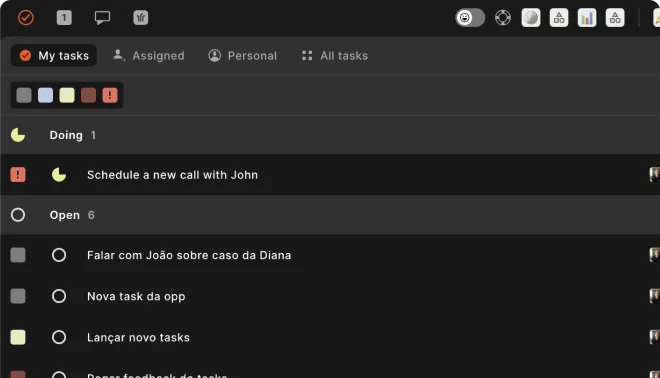Open the chat bubble comments icon
Viewport: 660px width, 378px height.
[102, 18]
